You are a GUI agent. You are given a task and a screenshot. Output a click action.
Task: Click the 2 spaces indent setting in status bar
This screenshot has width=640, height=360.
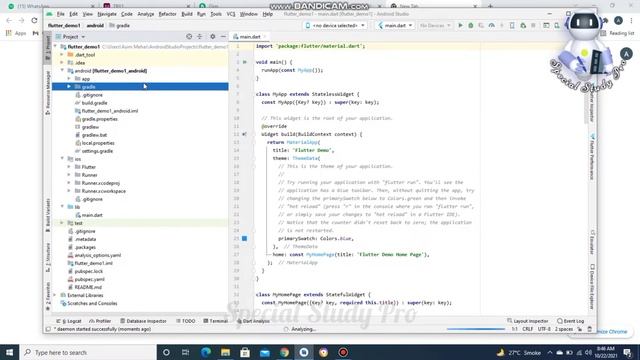point(564,329)
